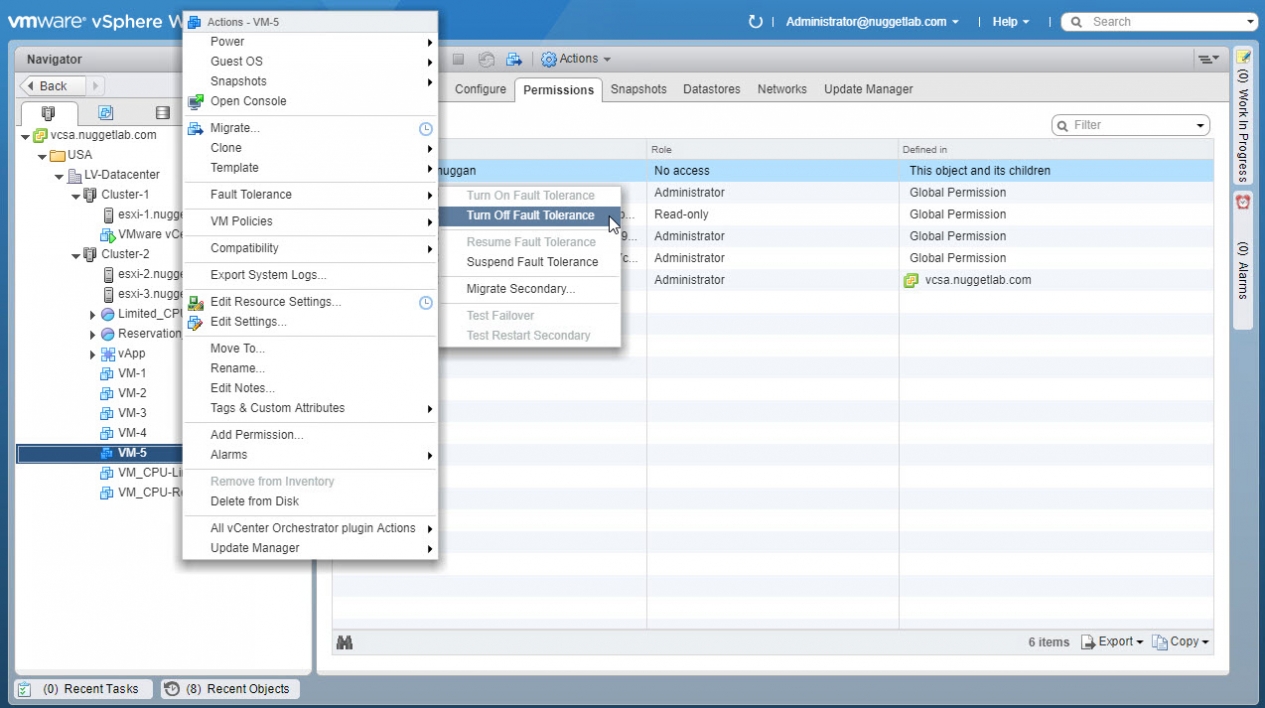This screenshot has height=708, width=1265.
Task: Open the Alarms sidebar panel icon
Action: tap(1243, 202)
